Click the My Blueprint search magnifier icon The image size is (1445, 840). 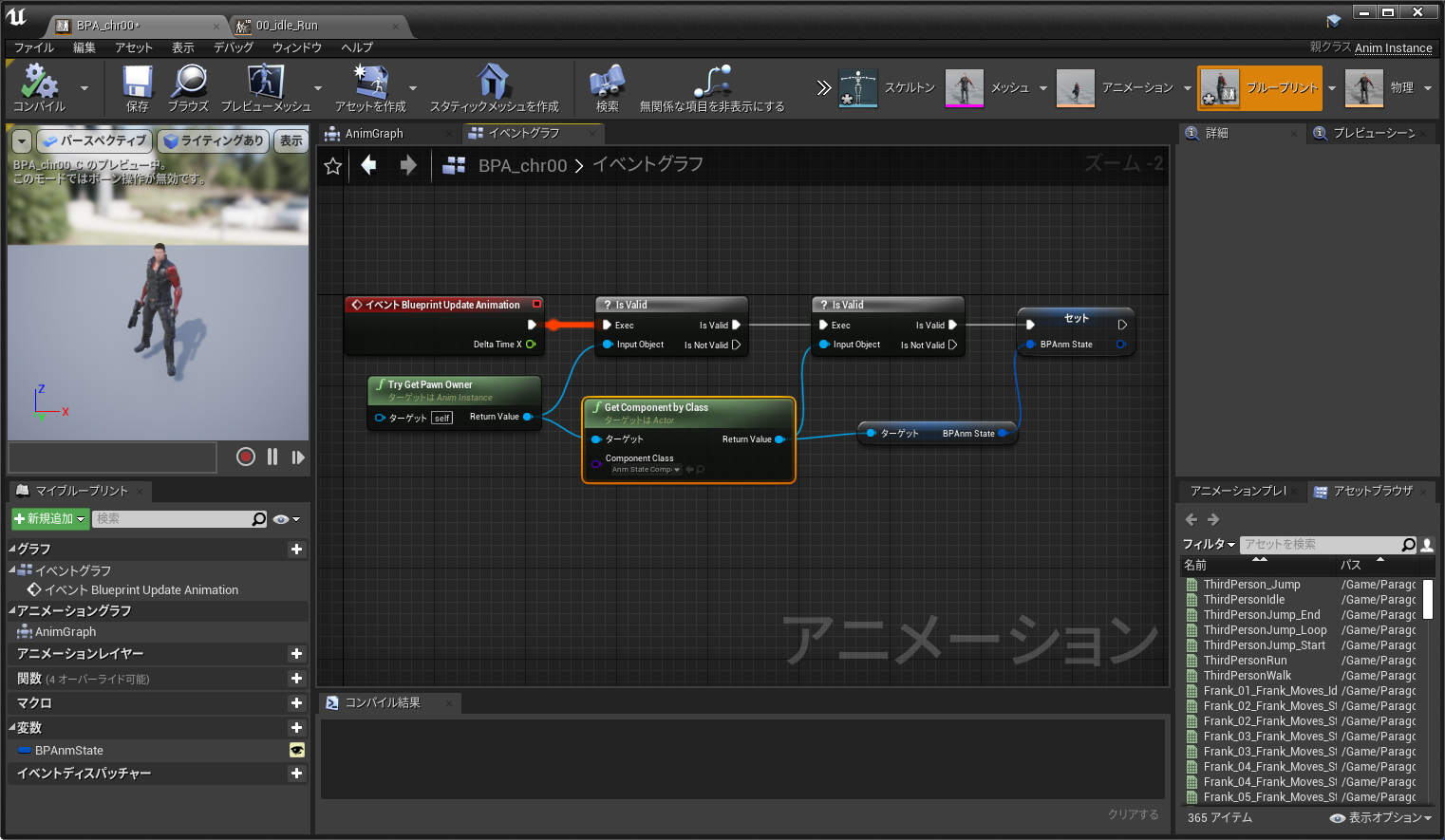(x=259, y=518)
